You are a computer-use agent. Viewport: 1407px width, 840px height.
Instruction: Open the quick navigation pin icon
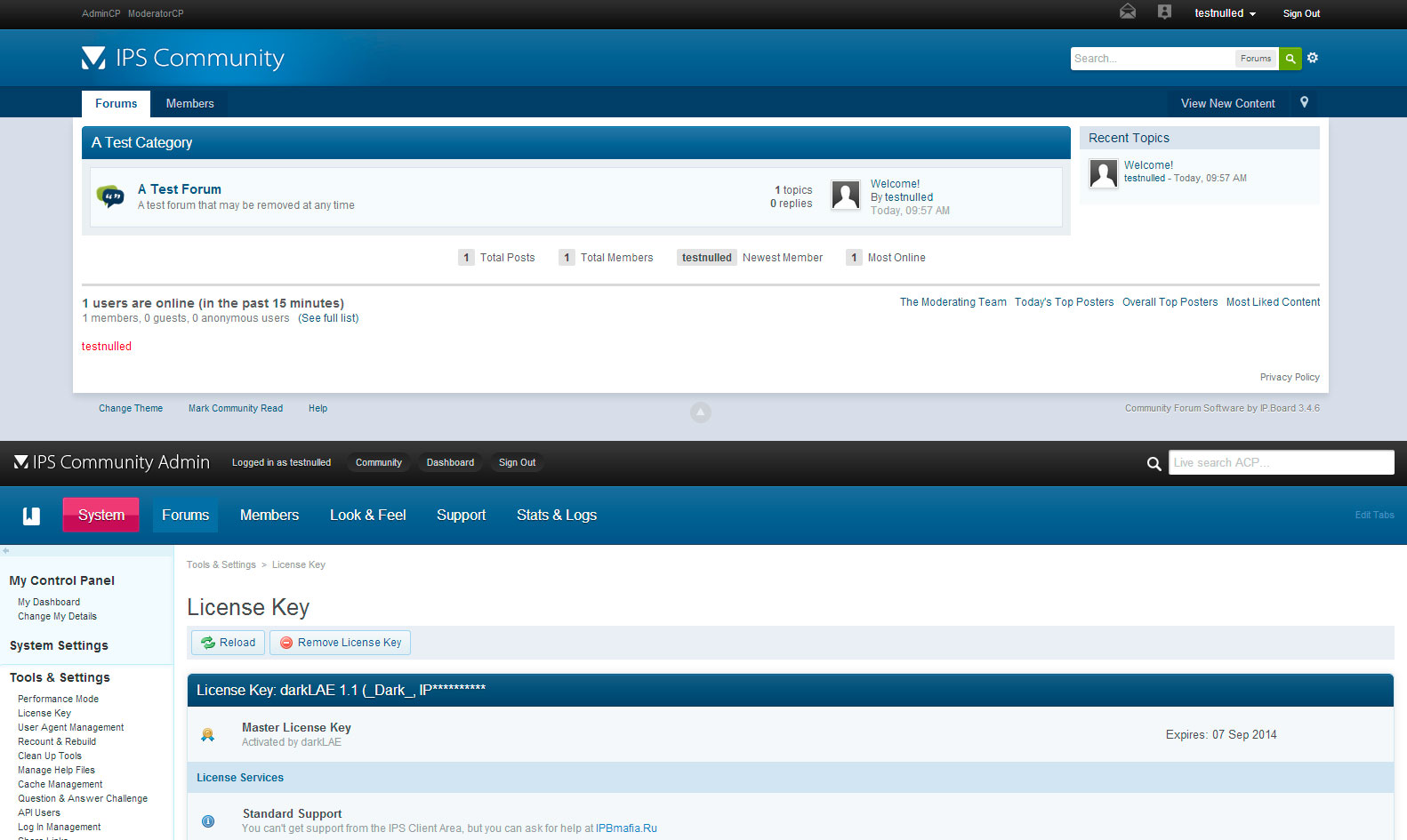pyautogui.click(x=1305, y=102)
